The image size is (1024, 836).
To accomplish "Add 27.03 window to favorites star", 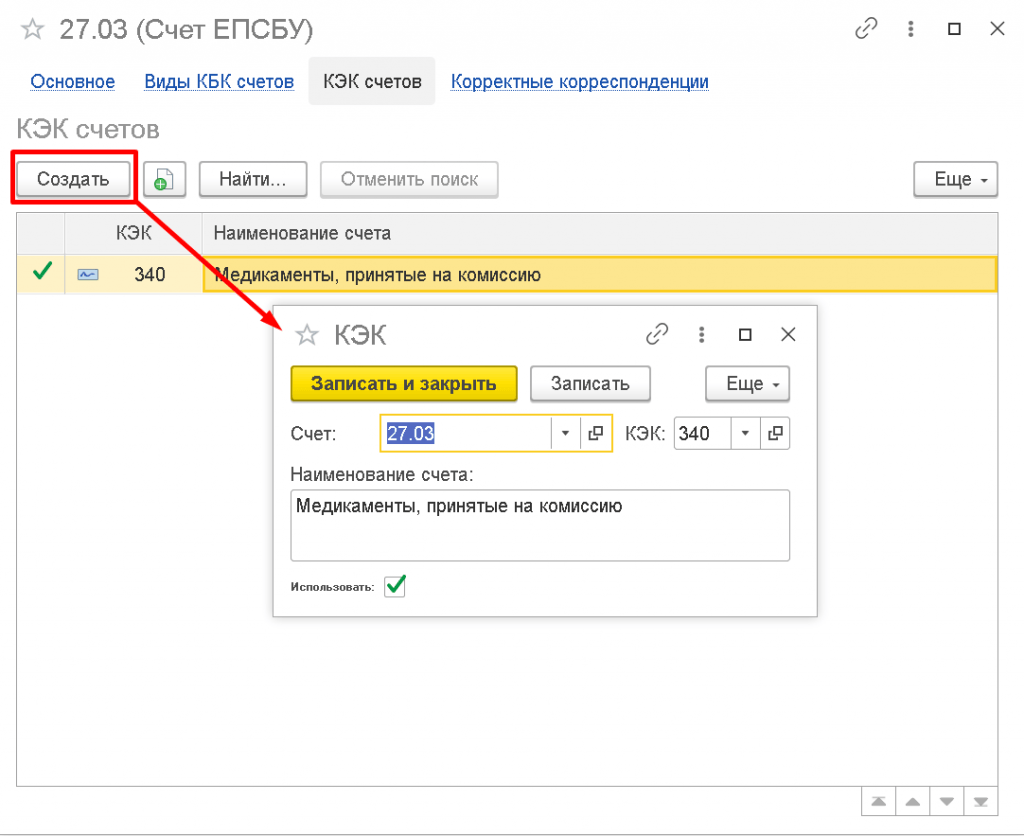I will (33, 30).
